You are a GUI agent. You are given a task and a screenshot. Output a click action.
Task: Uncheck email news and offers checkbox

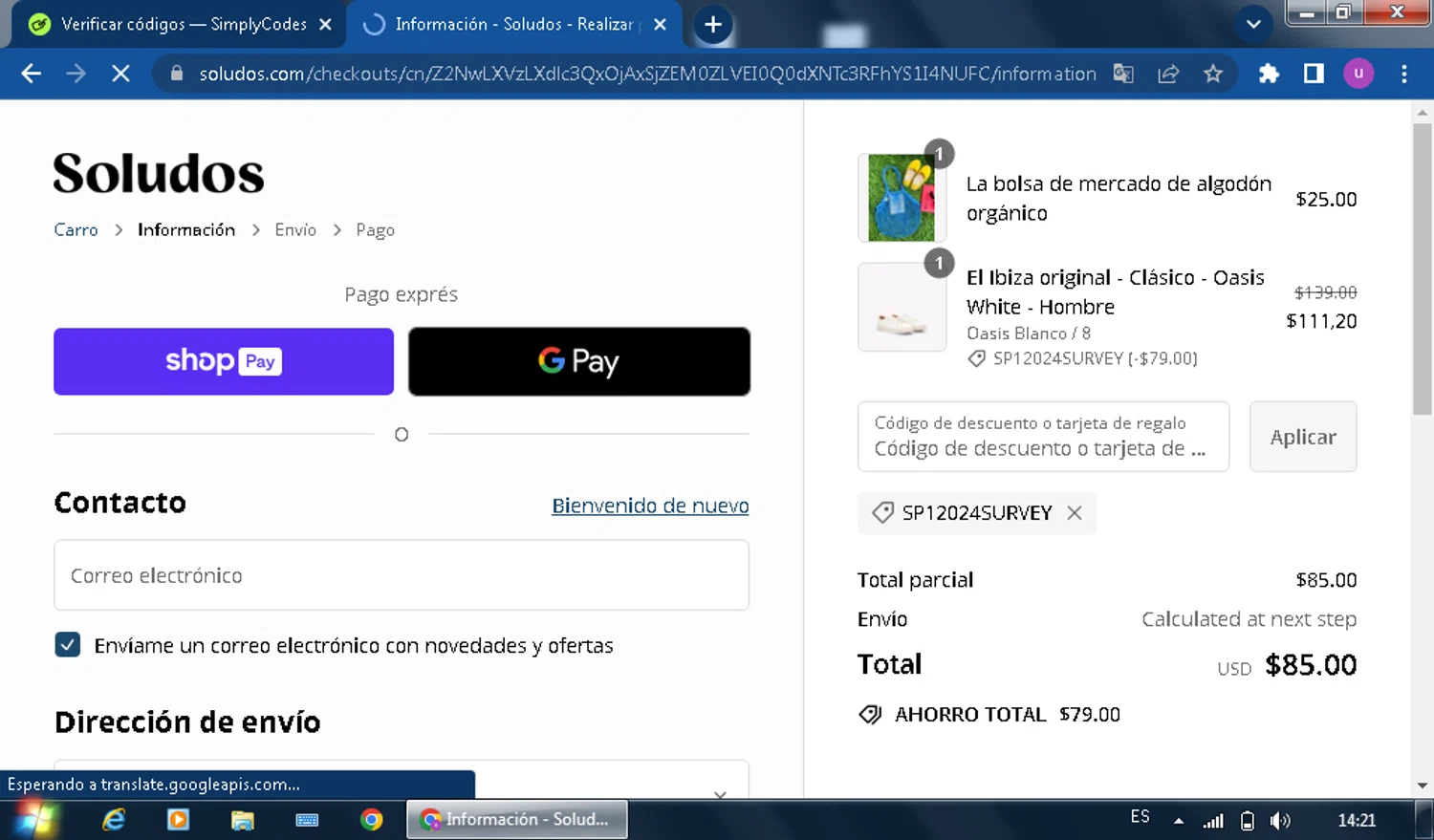click(x=67, y=645)
